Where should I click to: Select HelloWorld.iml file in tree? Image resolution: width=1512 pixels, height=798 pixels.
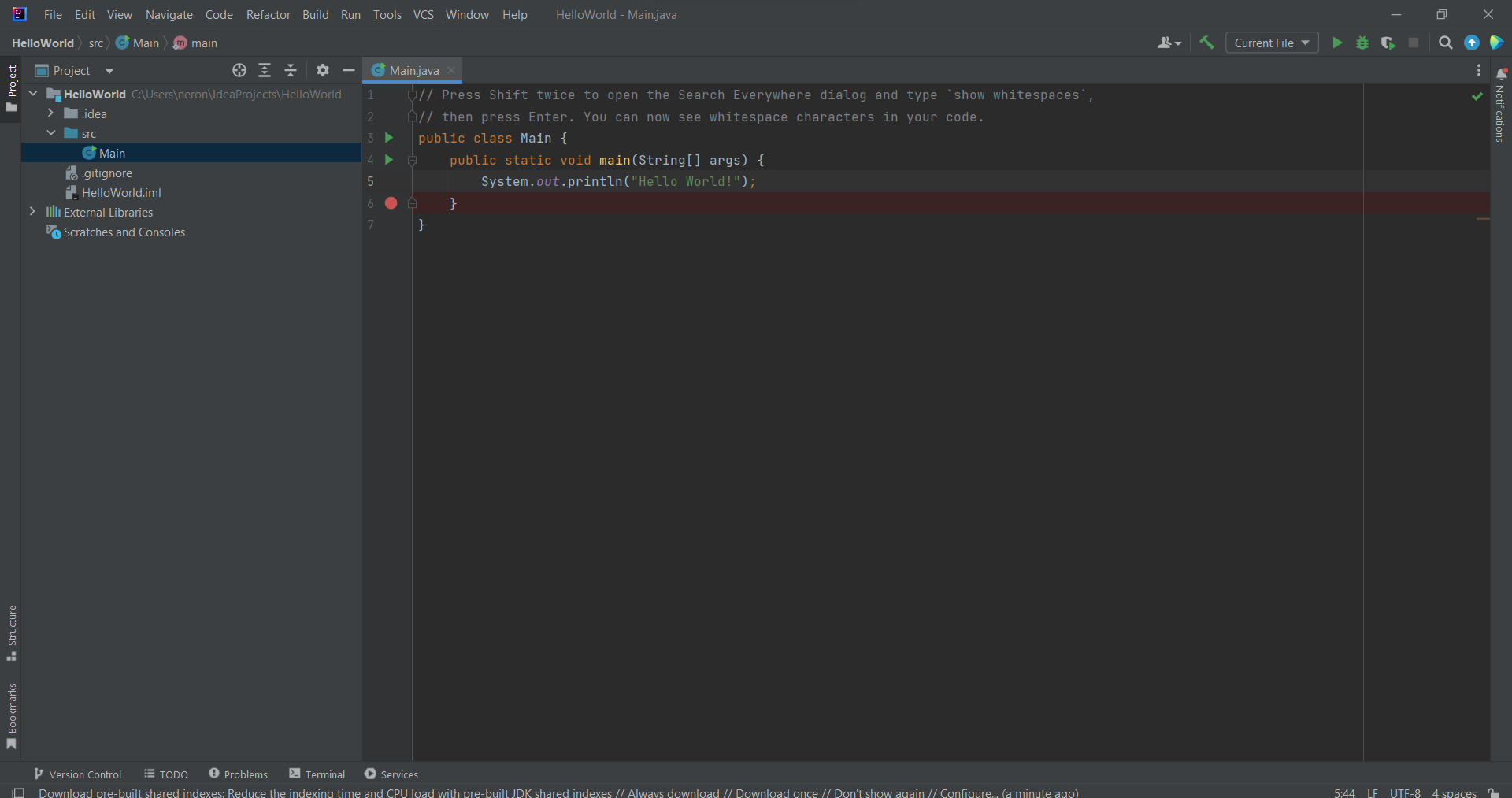click(x=121, y=192)
